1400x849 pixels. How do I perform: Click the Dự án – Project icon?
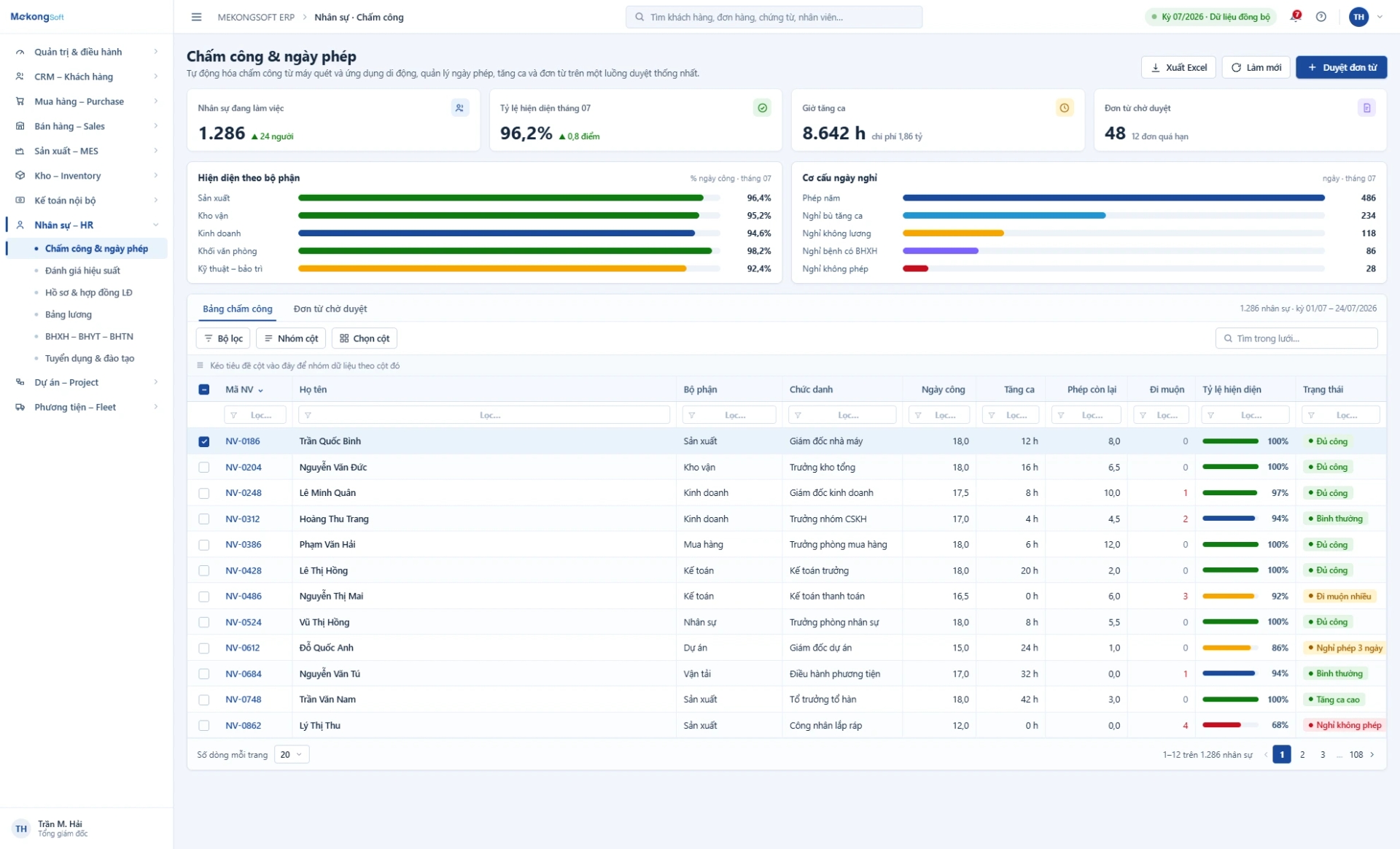click(x=20, y=382)
